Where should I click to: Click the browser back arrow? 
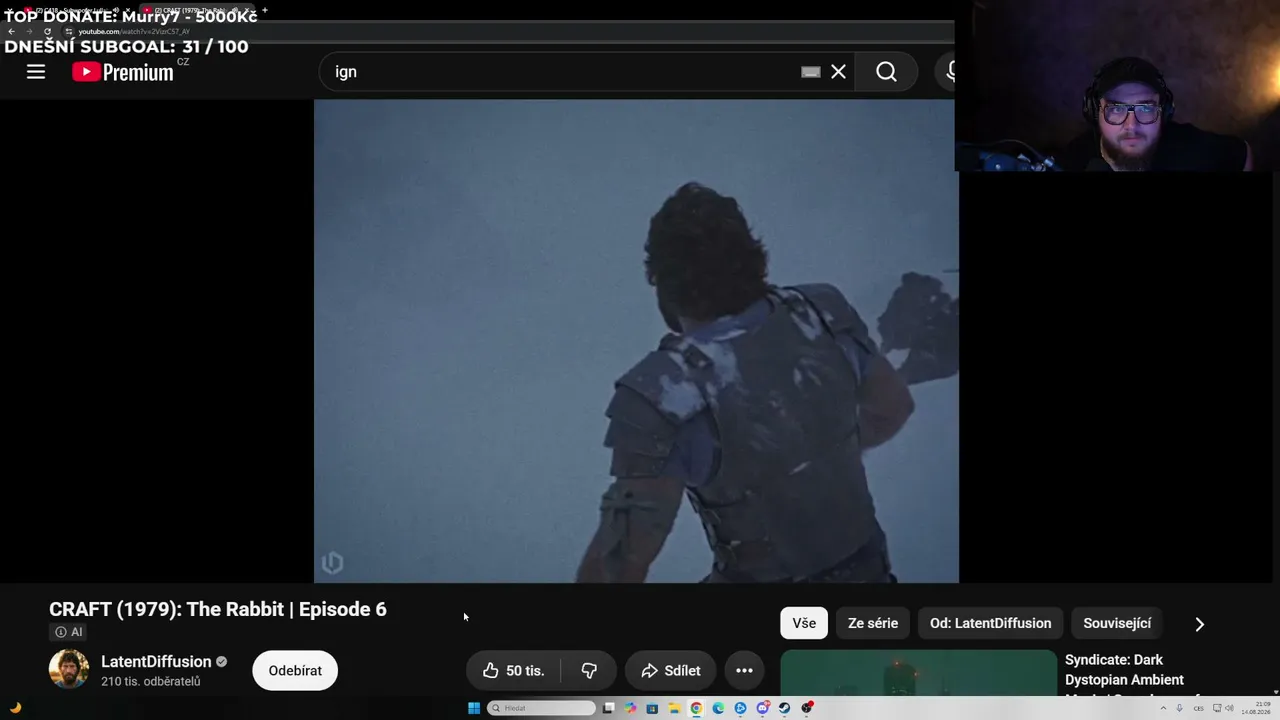11,31
